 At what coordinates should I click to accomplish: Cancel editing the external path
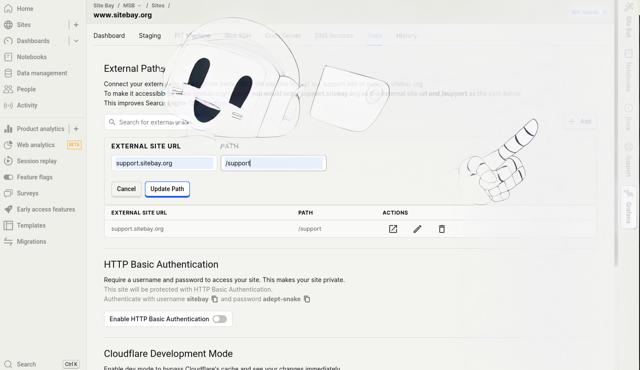[126, 189]
